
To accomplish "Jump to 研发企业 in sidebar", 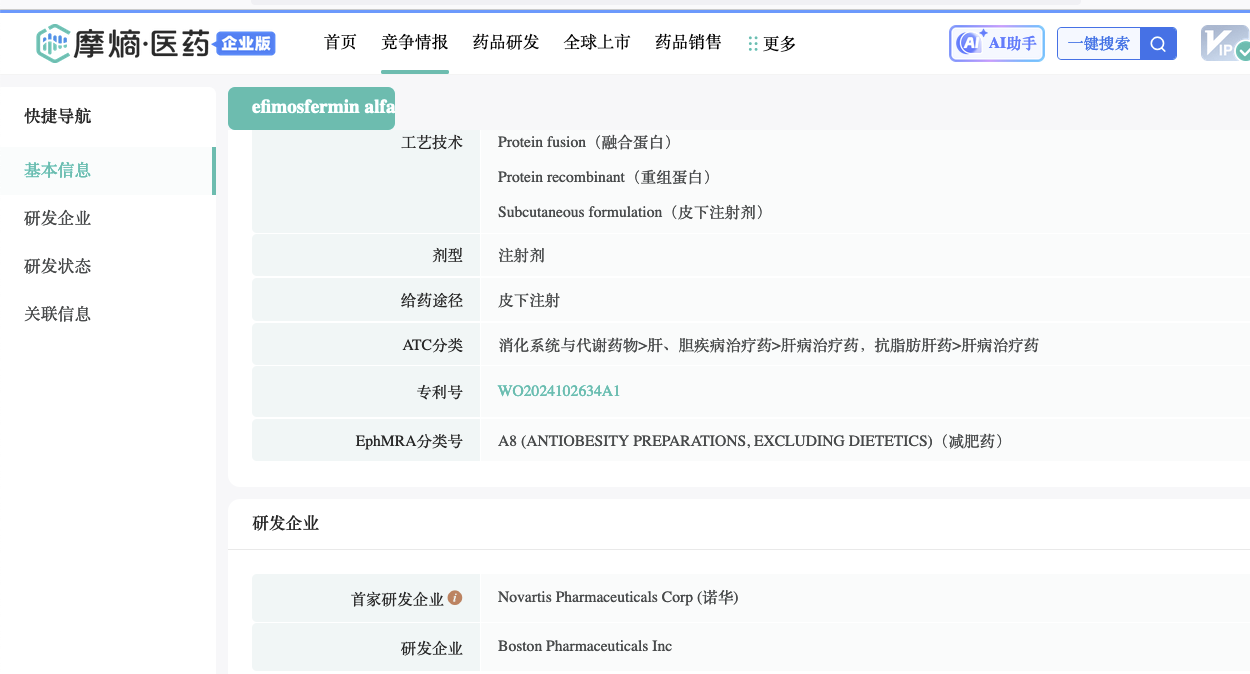I will pos(58,218).
